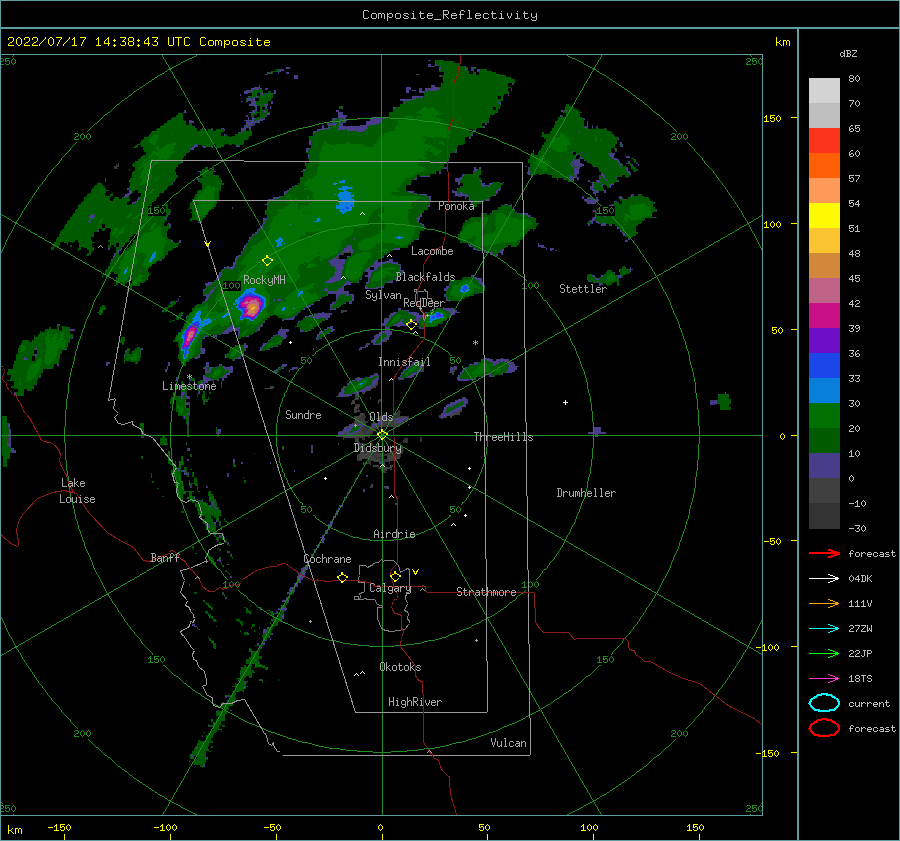The width and height of the screenshot is (900, 841).
Task: Click the Airdrie town label
Action: (x=394, y=534)
